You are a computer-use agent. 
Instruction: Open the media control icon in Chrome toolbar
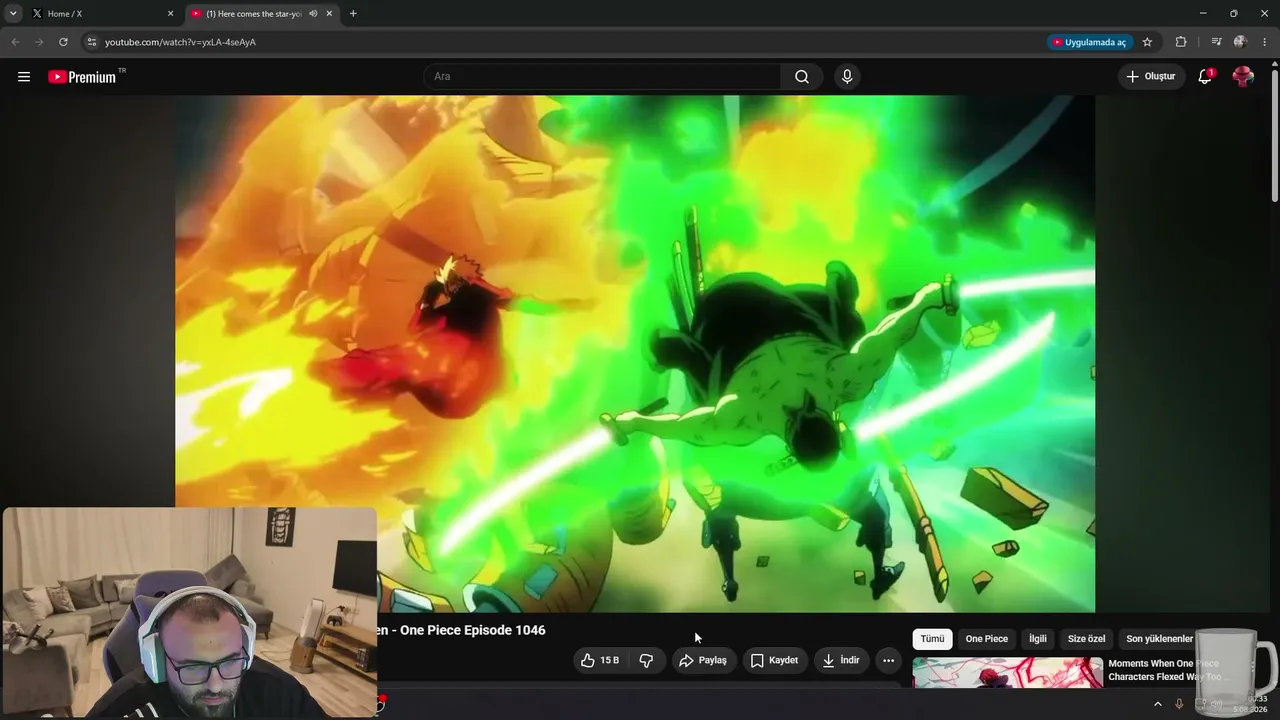(x=1216, y=42)
